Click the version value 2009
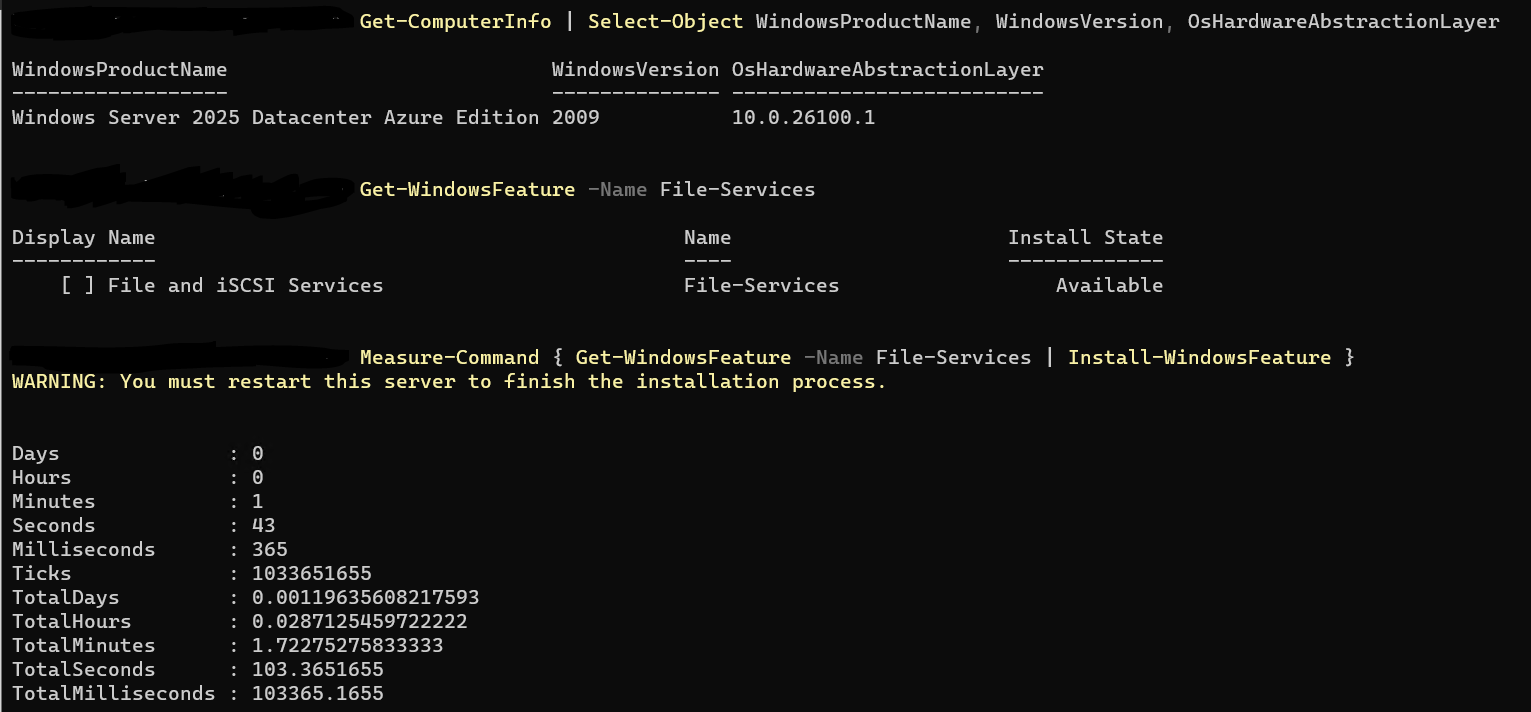The image size is (1531, 712). tap(575, 117)
